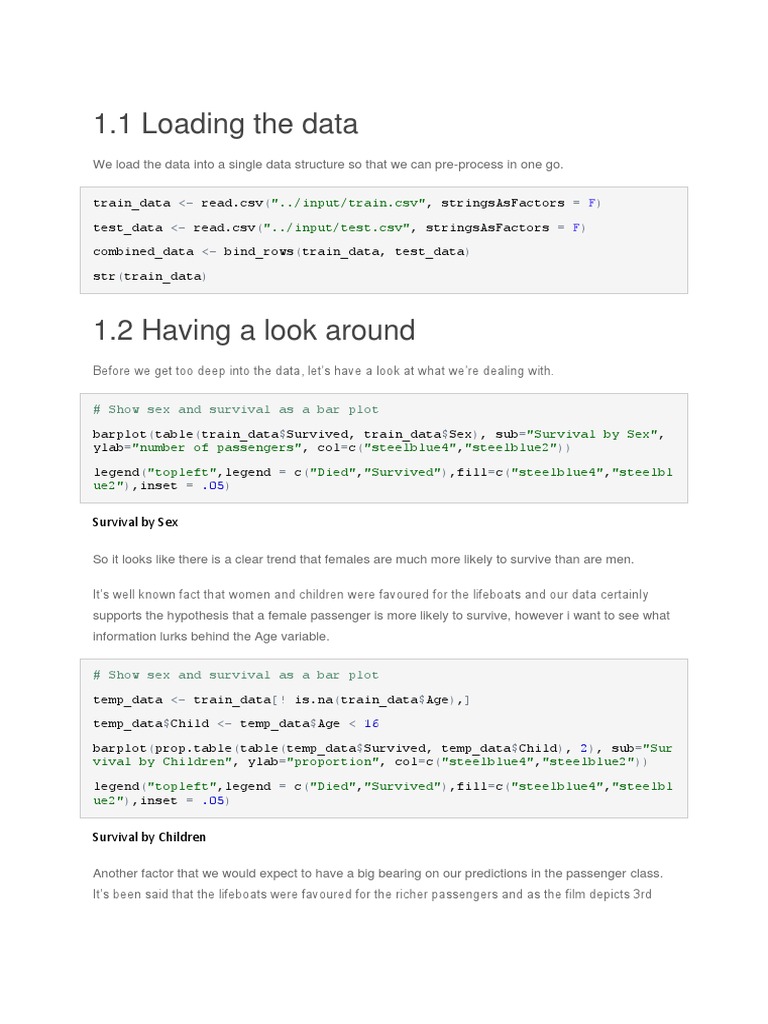Screen dimensions: 768x1024
Task: Click the "Survival by Children" caption
Action: click(149, 837)
